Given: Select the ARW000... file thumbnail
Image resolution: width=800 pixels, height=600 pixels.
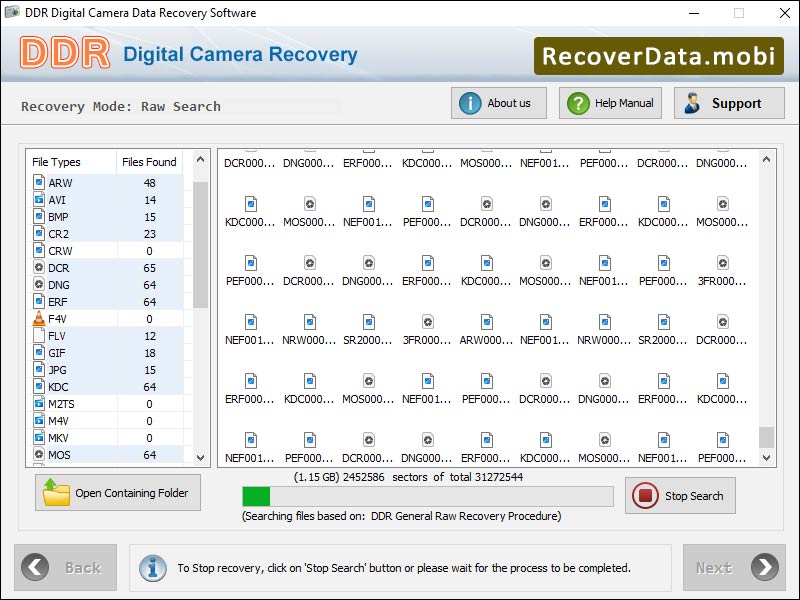Looking at the screenshot, I should pos(486,329).
